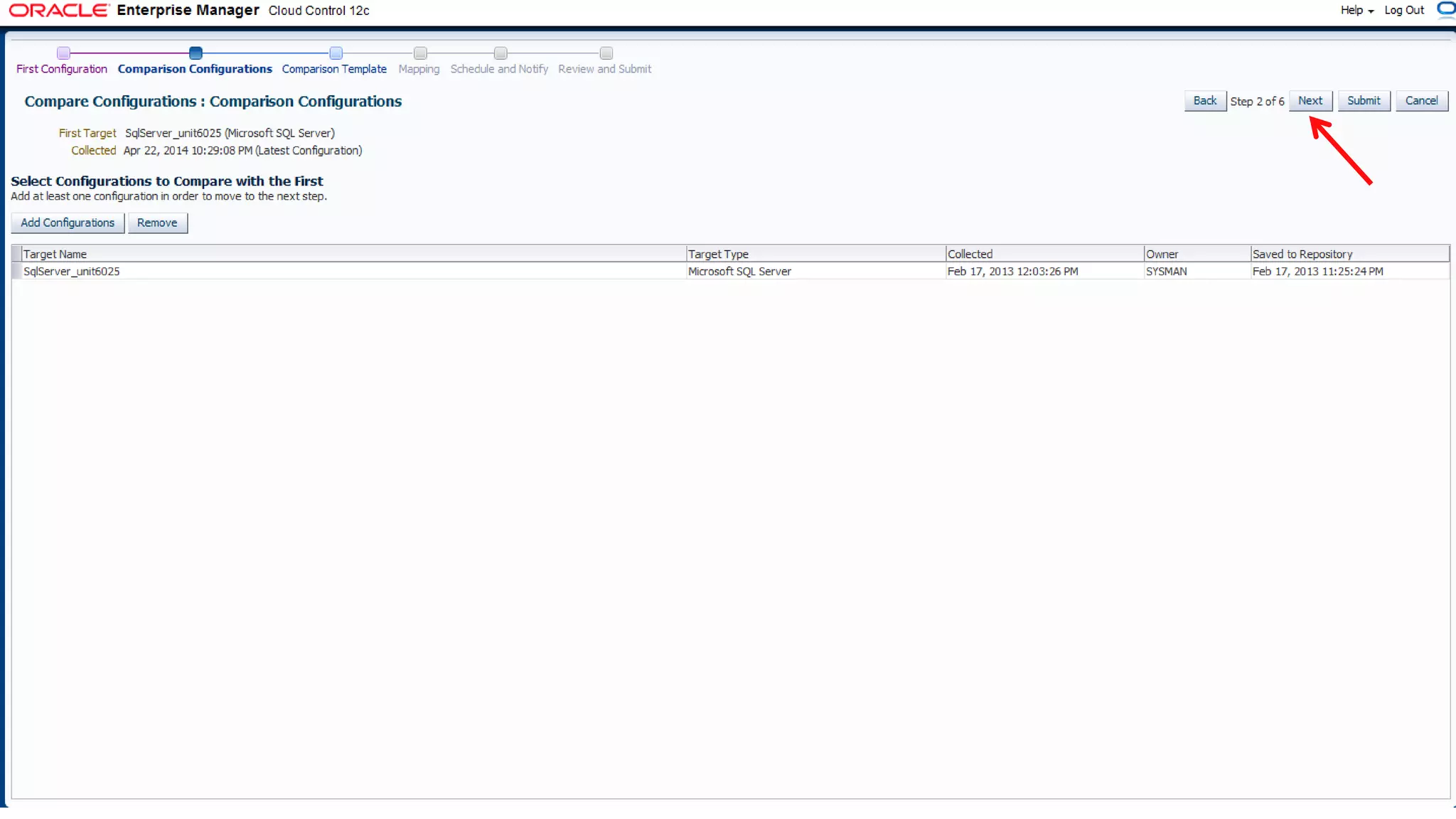Select the Mapping step label
The image size is (1456, 819).
[x=419, y=69]
